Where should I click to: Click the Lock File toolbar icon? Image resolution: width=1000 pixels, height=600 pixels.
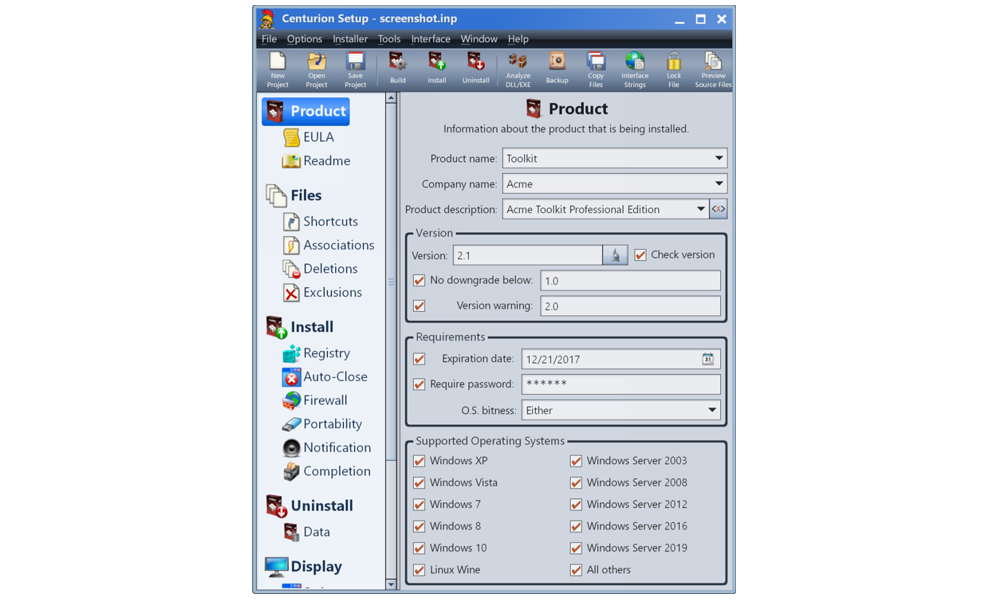[x=673, y=68]
